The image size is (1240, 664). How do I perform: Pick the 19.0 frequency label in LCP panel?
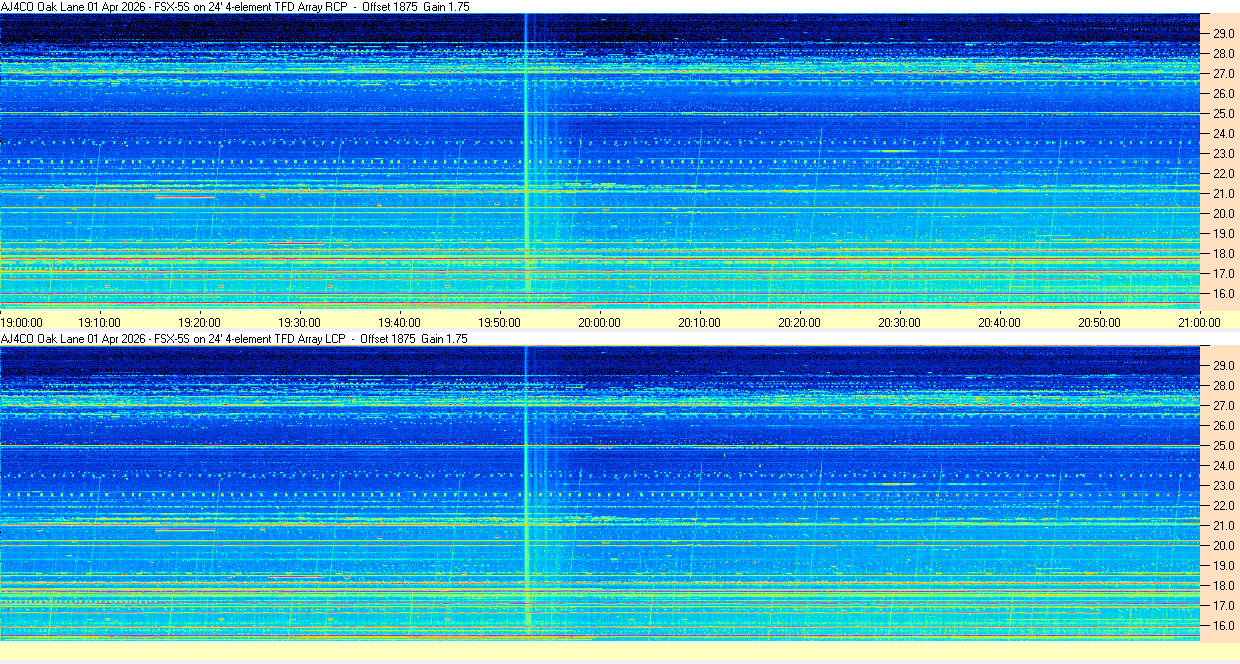coord(1223,566)
